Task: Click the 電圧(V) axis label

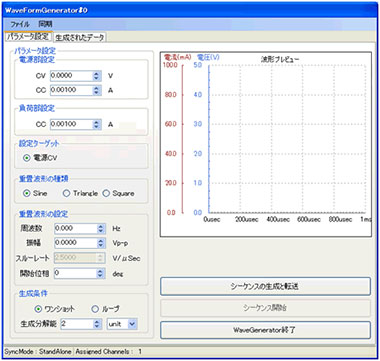Action: coord(208,57)
